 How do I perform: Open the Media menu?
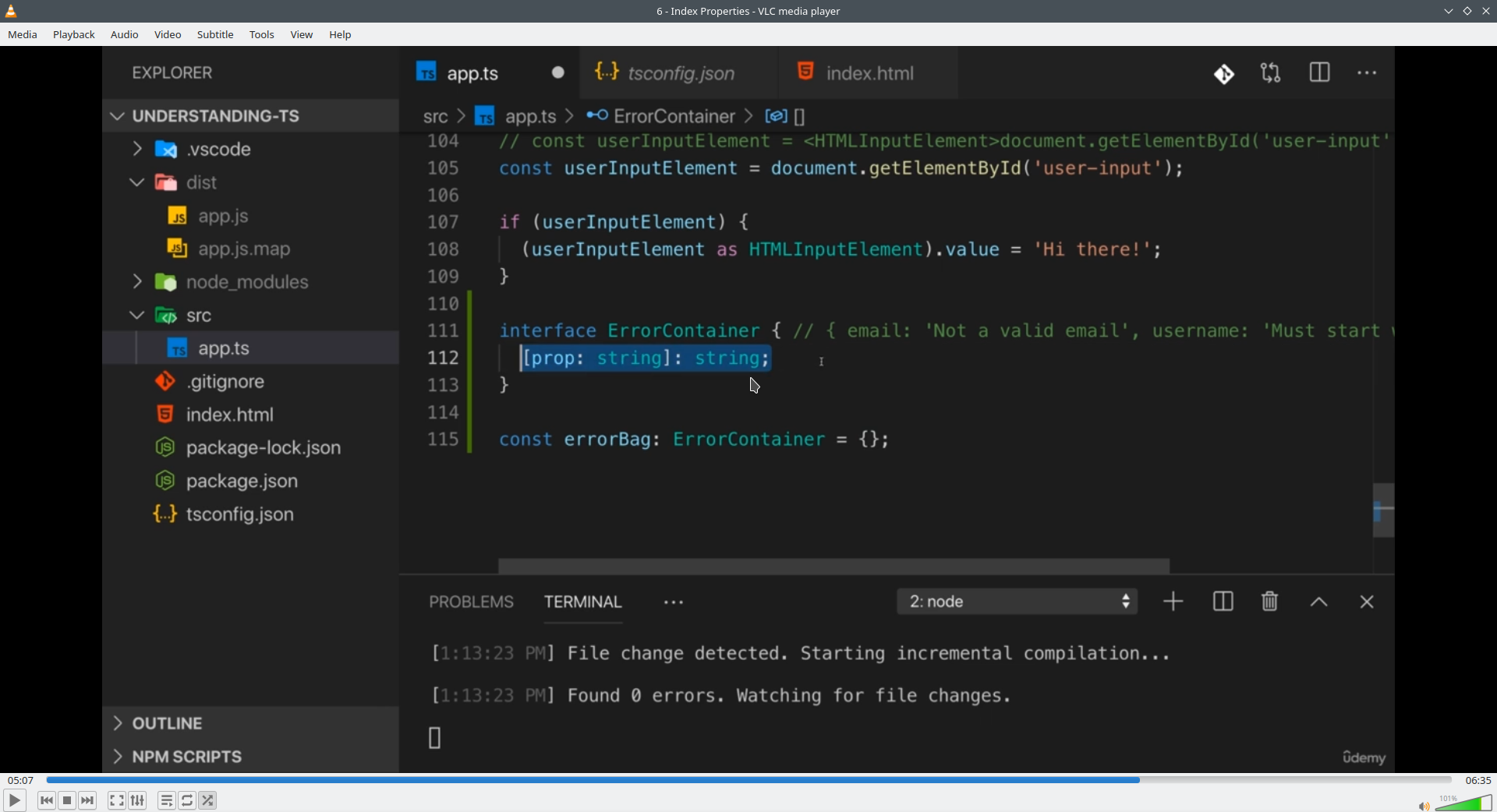coord(23,35)
